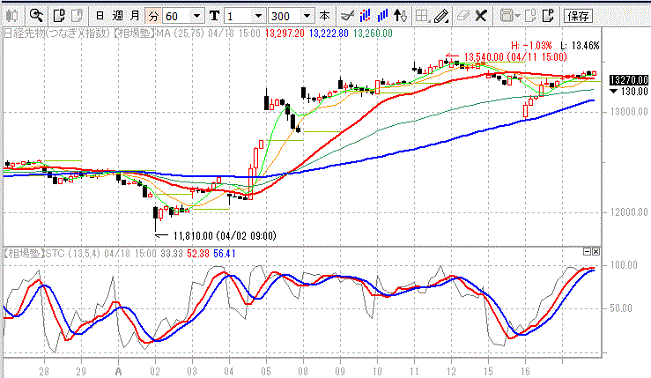Open the window layout template icon
The image size is (651, 378).
click(x=507, y=16)
